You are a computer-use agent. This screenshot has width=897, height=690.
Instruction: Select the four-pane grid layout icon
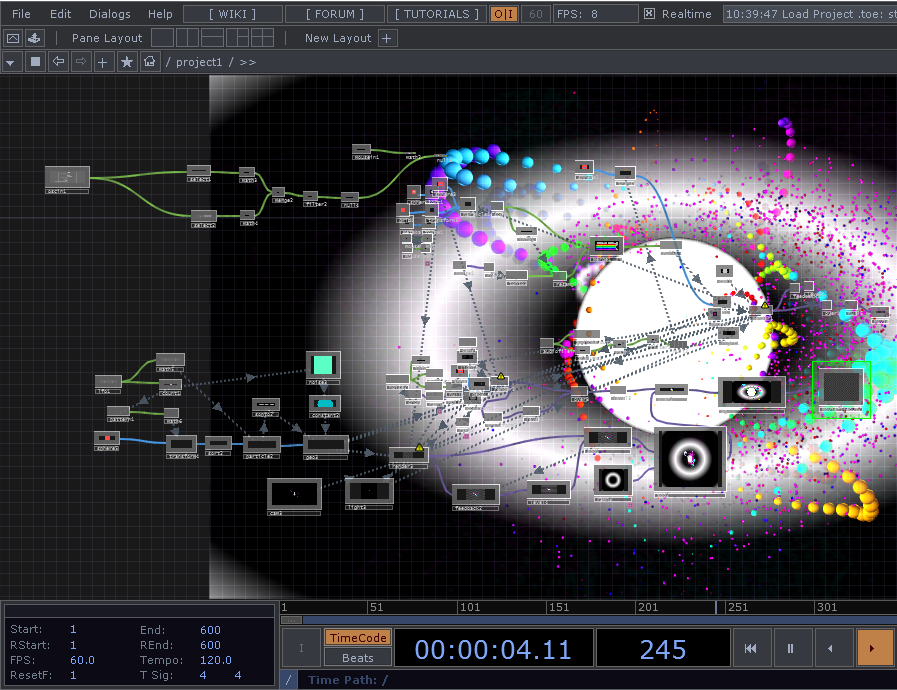tap(262, 38)
